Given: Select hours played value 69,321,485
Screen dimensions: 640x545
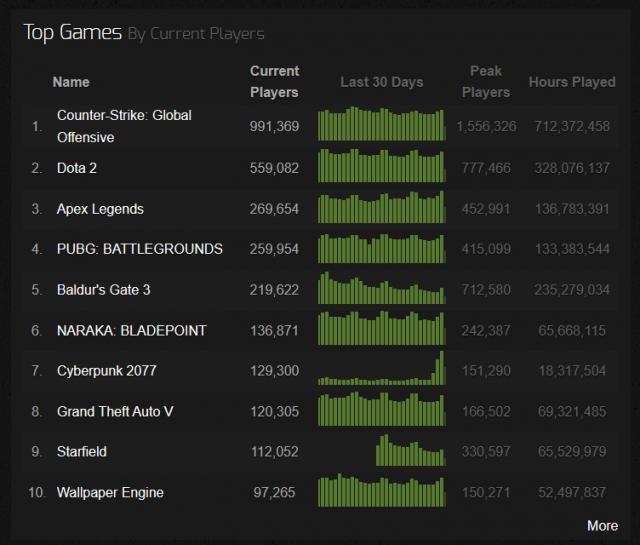Looking at the screenshot, I should (x=572, y=412).
